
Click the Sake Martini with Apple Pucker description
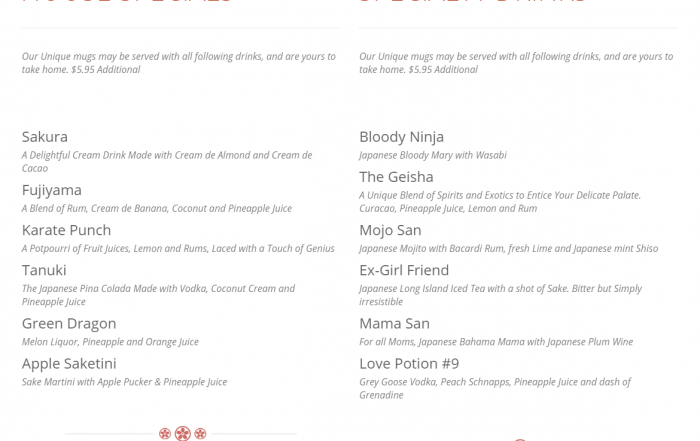[x=124, y=382]
